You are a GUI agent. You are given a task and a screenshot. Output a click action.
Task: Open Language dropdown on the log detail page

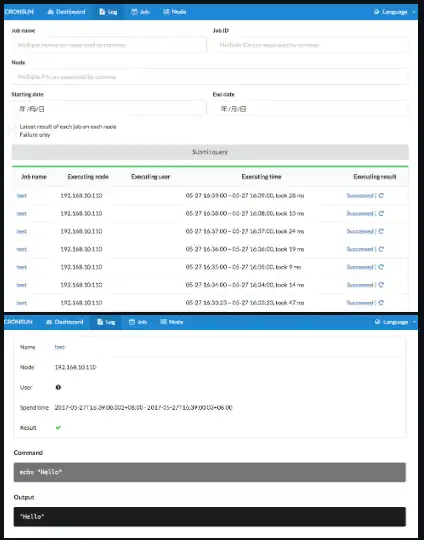(x=395, y=322)
